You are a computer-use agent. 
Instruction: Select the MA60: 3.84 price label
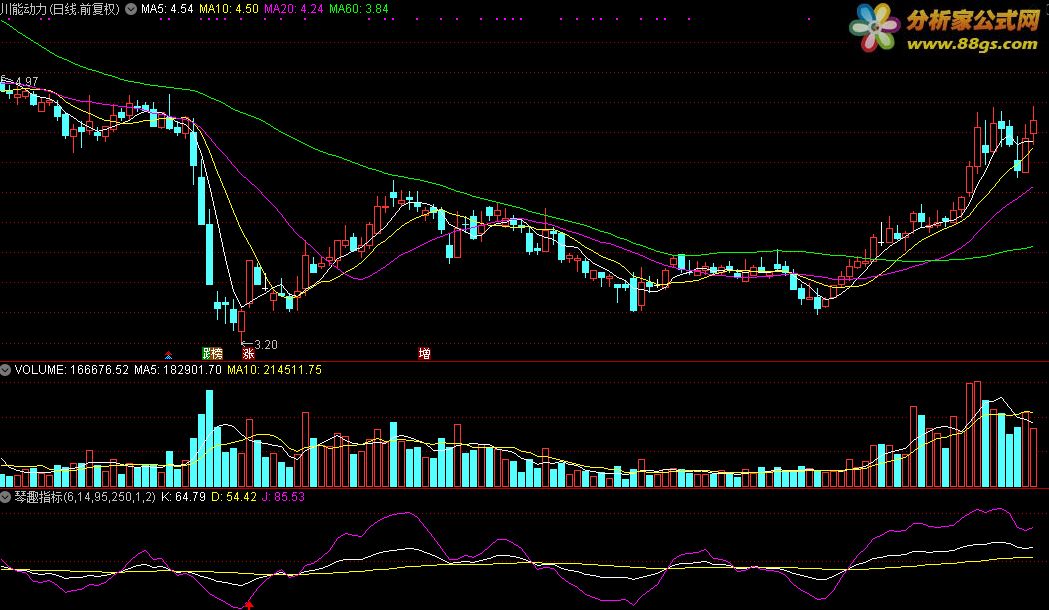click(359, 9)
